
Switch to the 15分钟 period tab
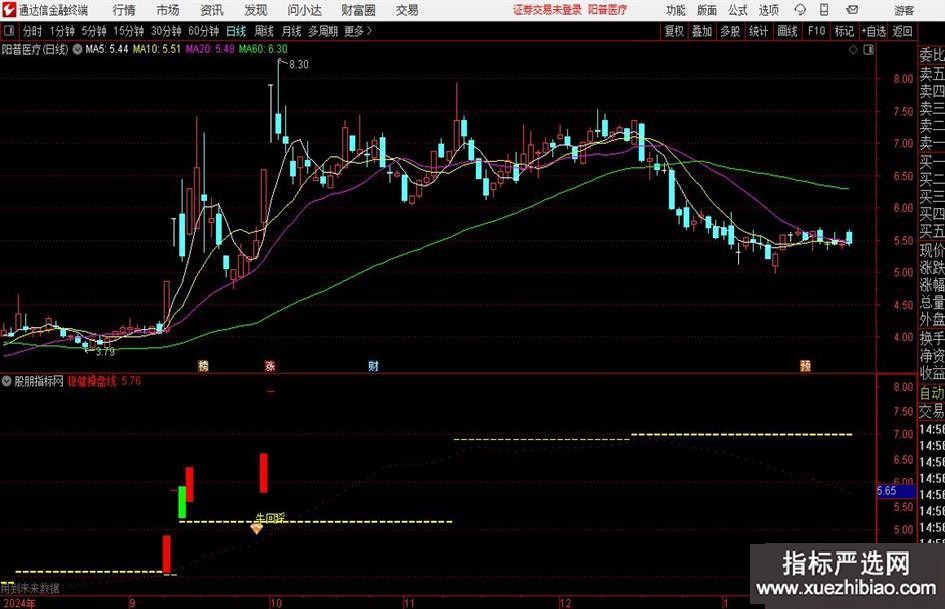tap(128, 31)
